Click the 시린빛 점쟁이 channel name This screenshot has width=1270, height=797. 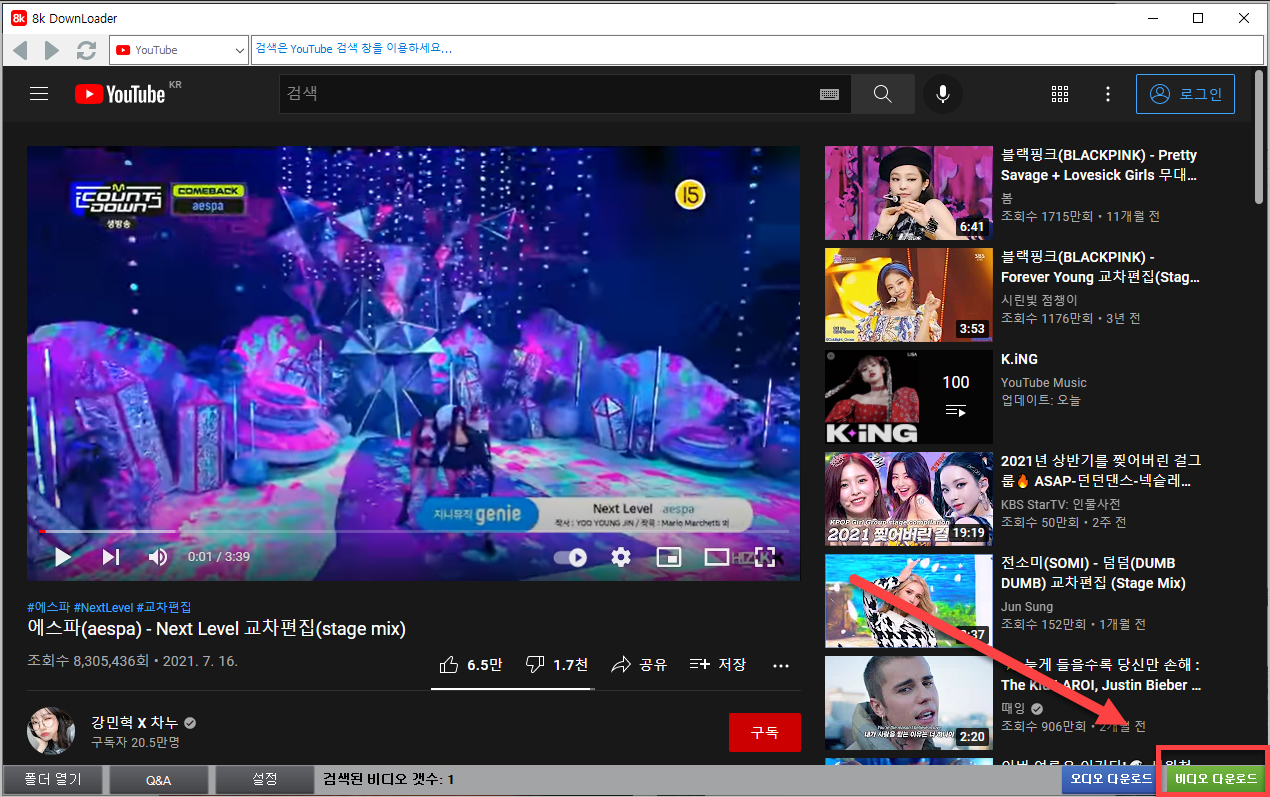tap(1040, 300)
